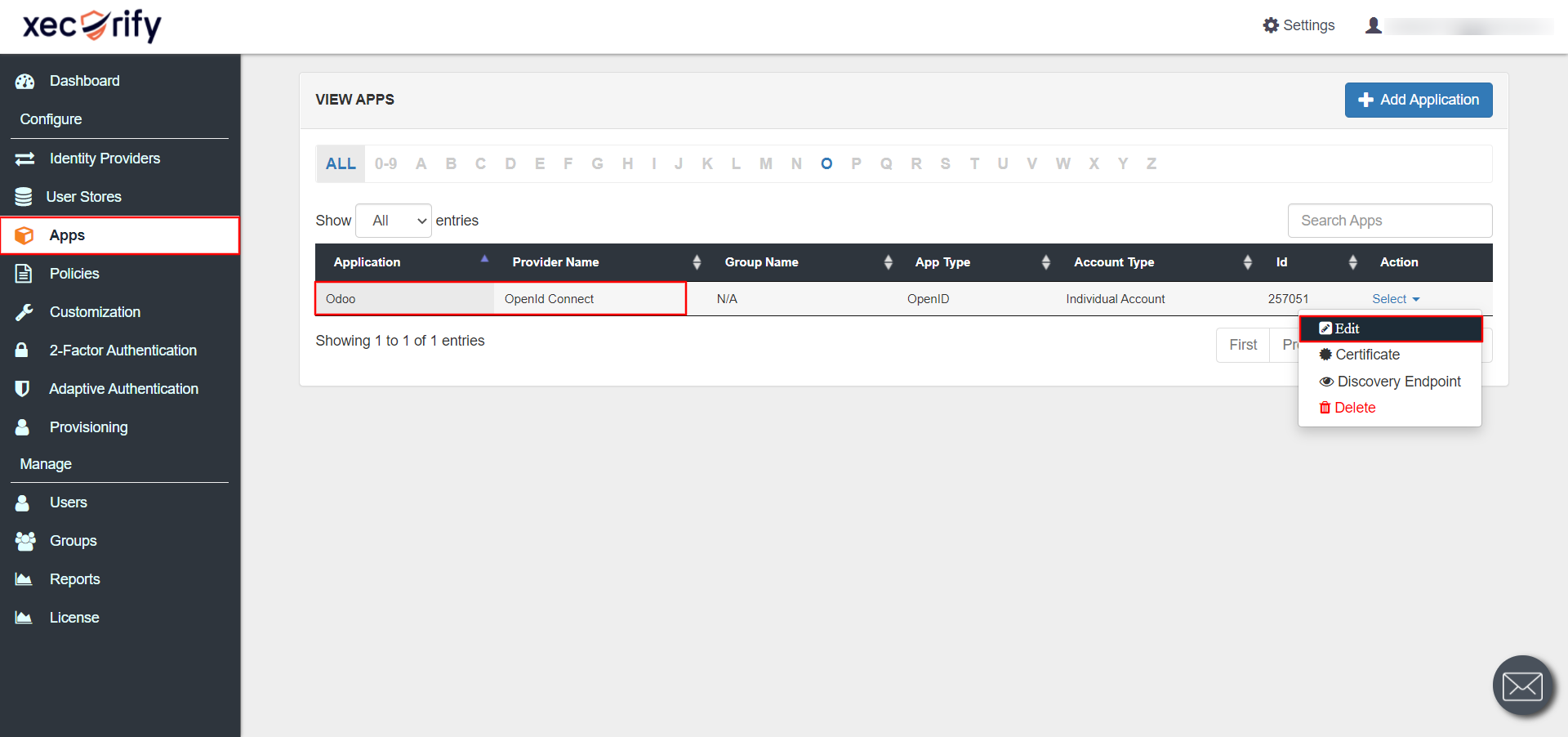The height and width of the screenshot is (737, 1568).
Task: Filter apps by letter O
Action: (826, 163)
